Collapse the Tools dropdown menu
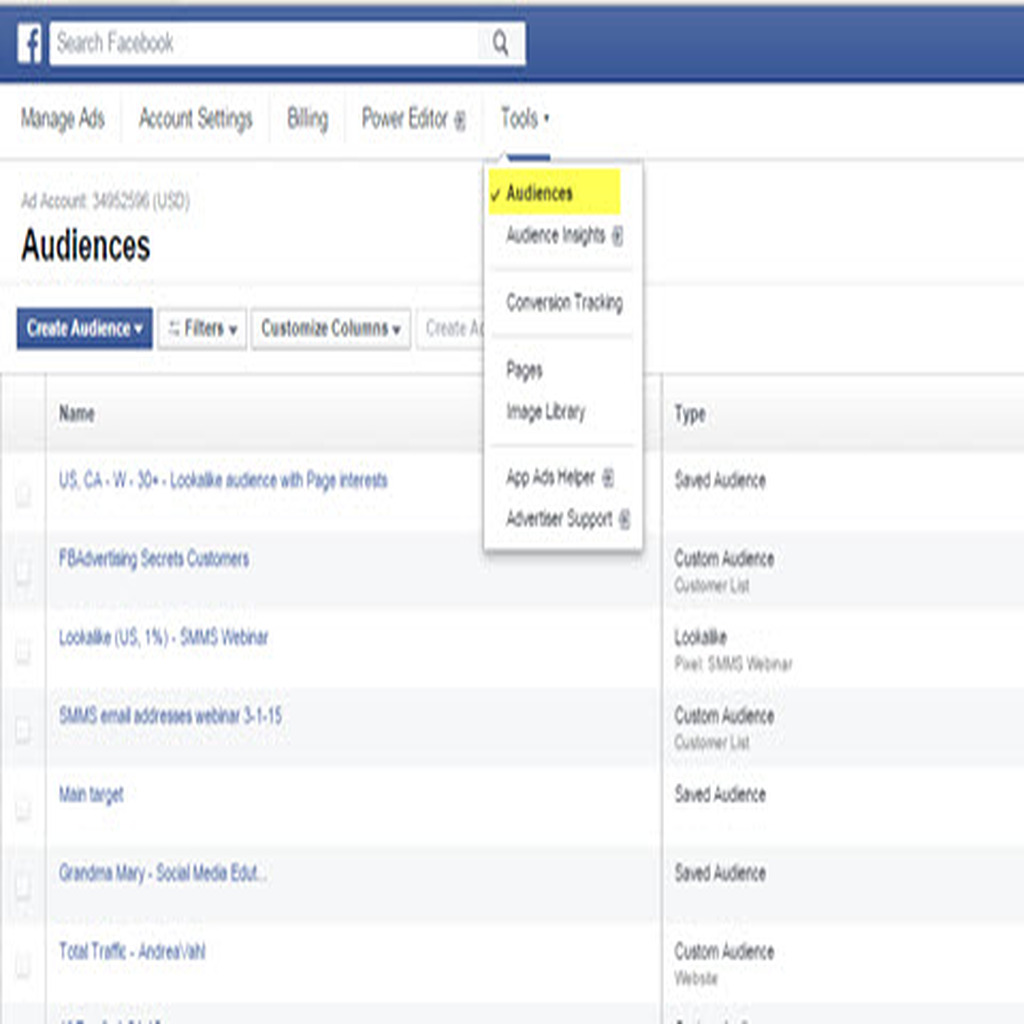 525,119
